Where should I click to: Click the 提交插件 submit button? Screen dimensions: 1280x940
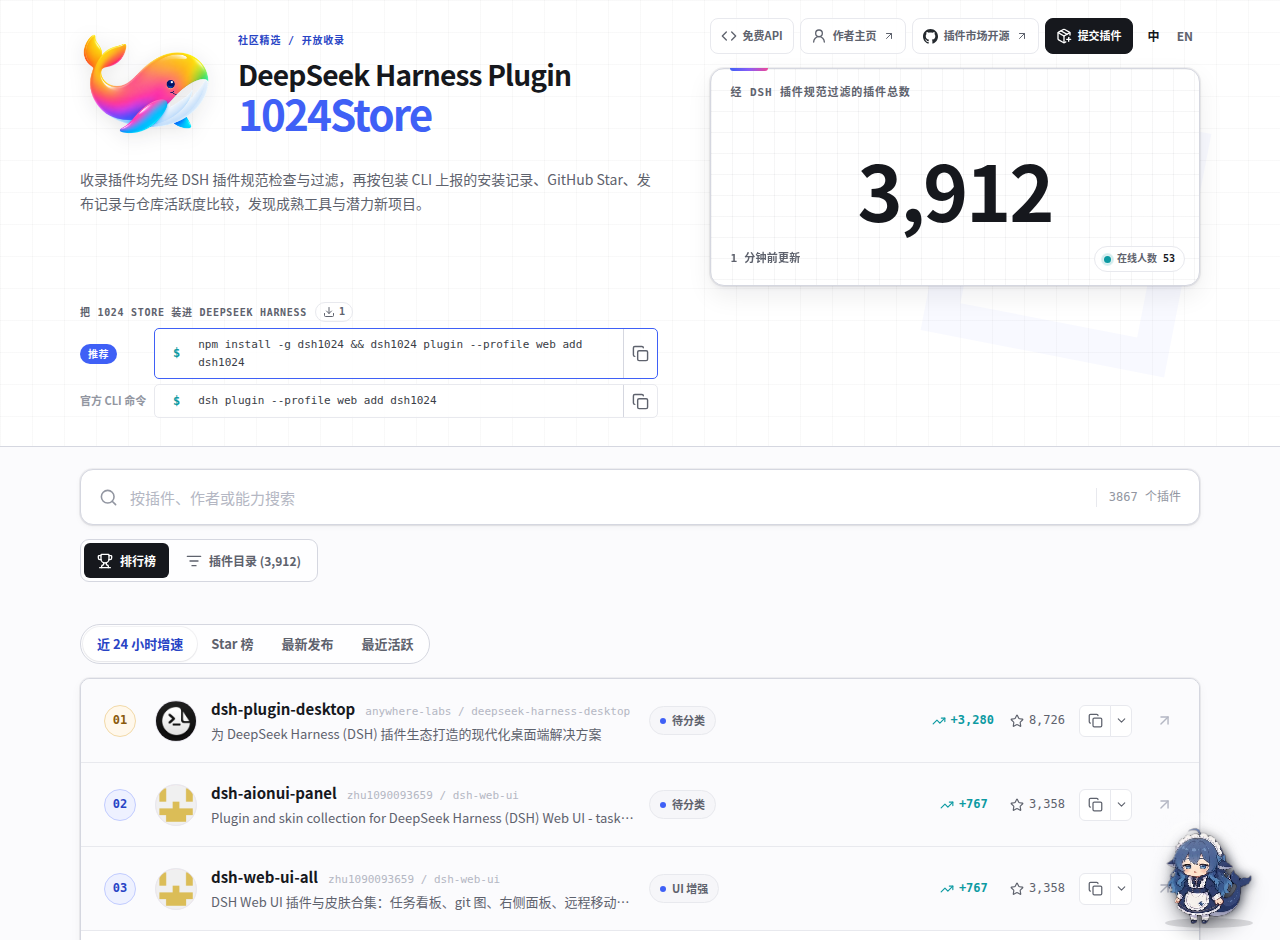1089,36
